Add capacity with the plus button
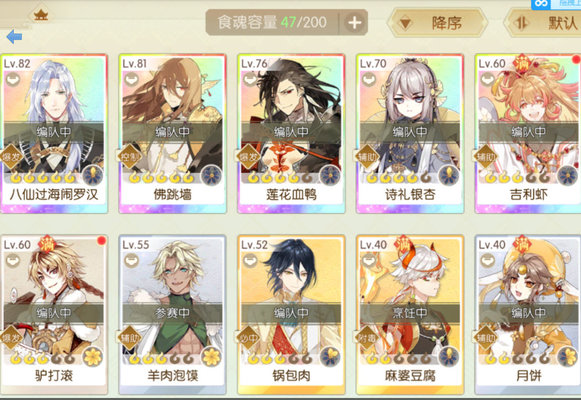This screenshot has height=400, width=581. click(354, 23)
